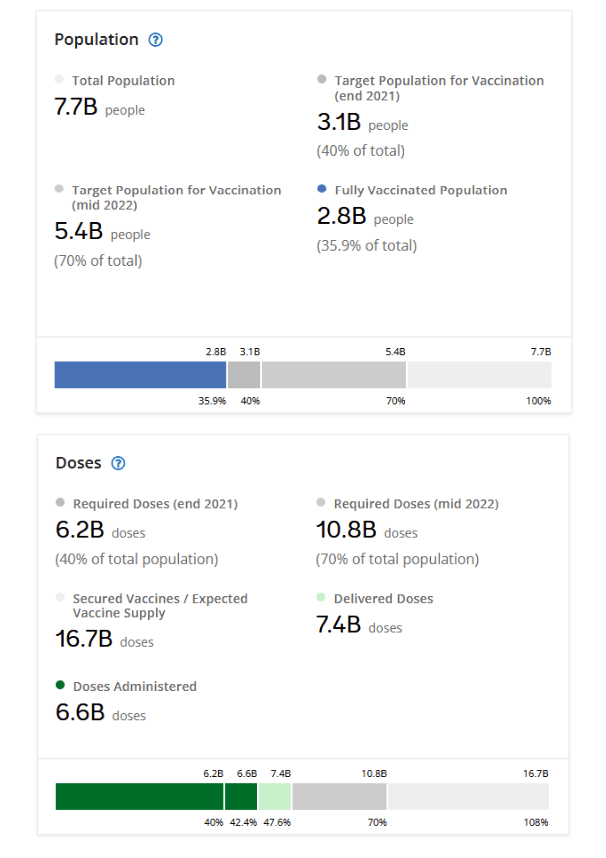The width and height of the screenshot is (606, 858).
Task: Click the gray Required Doses (end 2021) dot
Action: coord(60,502)
